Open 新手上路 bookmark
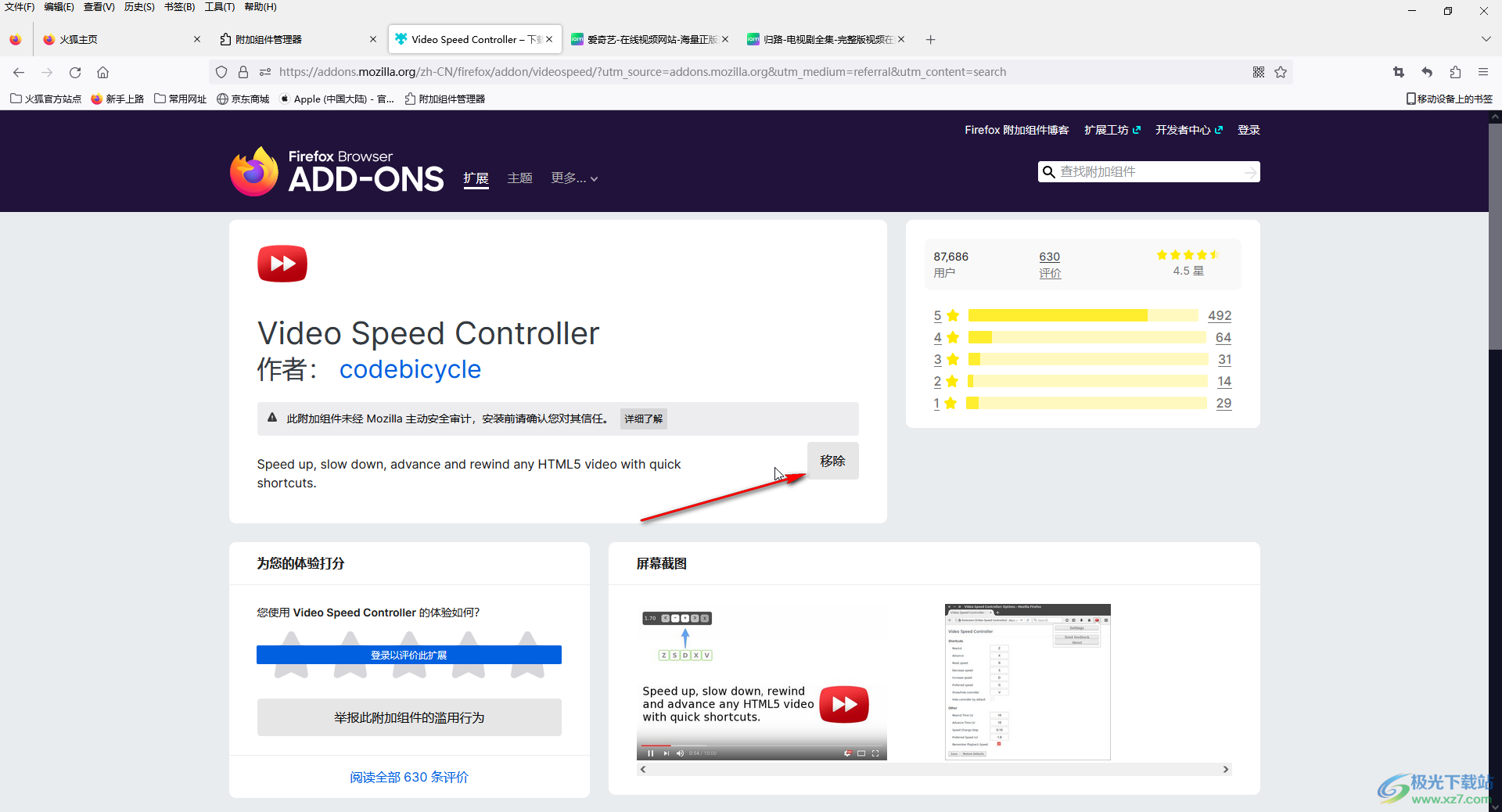 (x=117, y=99)
